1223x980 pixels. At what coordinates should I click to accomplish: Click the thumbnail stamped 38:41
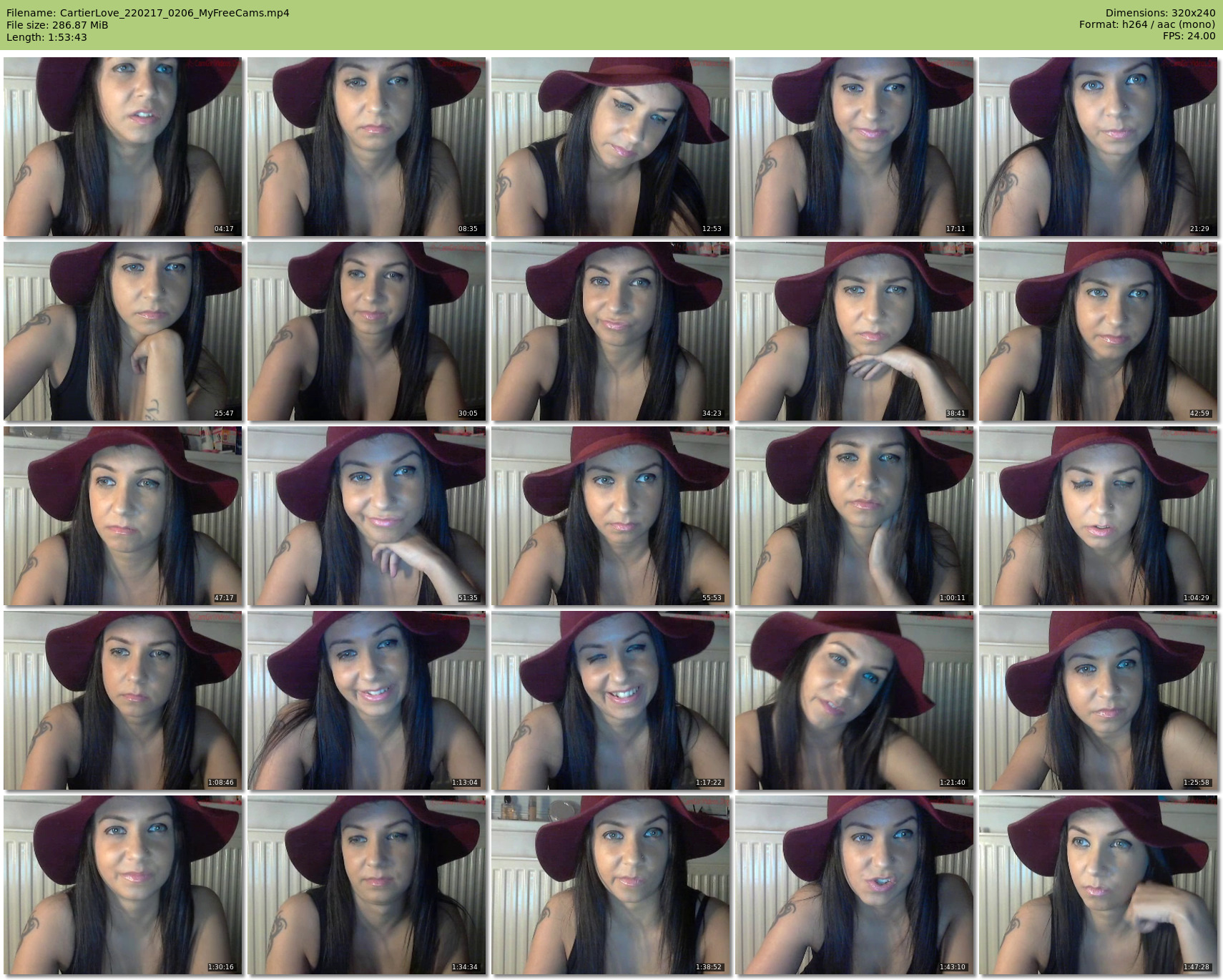(855, 331)
